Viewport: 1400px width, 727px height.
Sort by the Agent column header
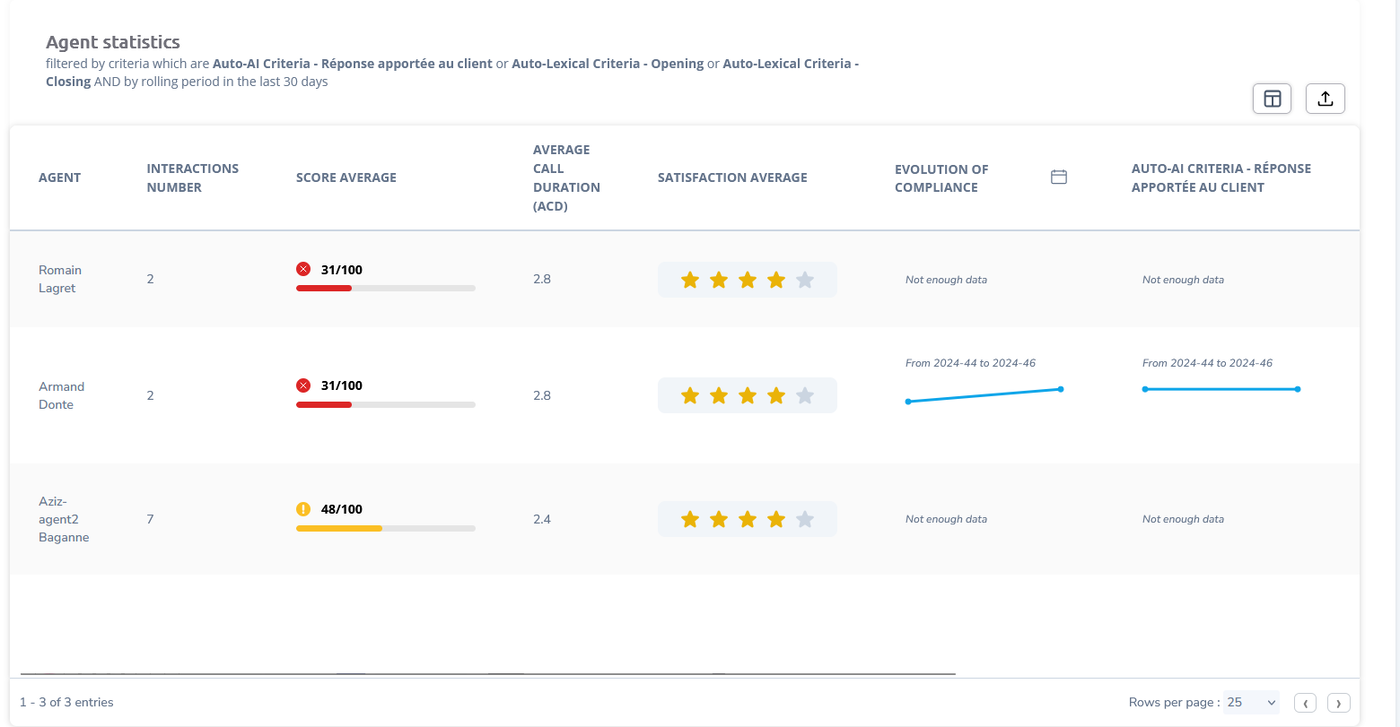point(60,178)
